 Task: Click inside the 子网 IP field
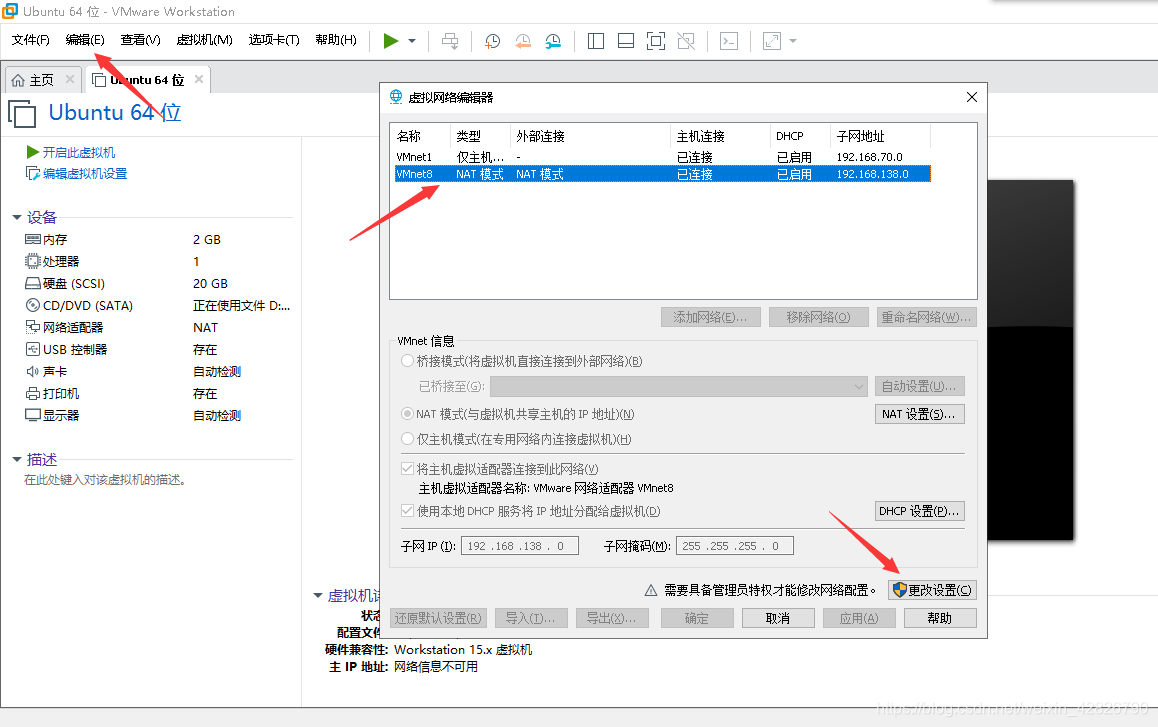coord(519,545)
